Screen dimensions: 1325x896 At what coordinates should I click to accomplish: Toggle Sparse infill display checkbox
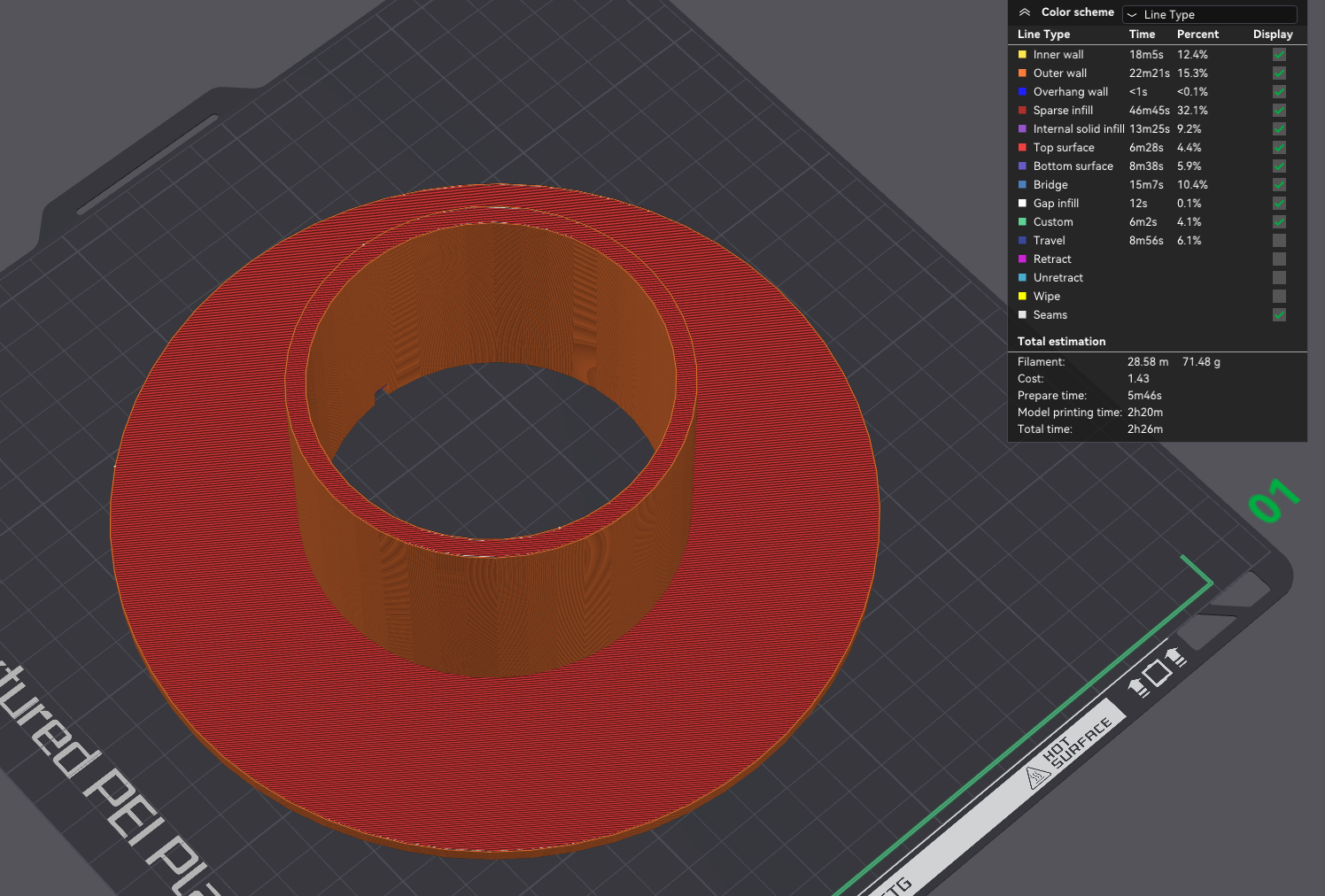click(x=1279, y=110)
